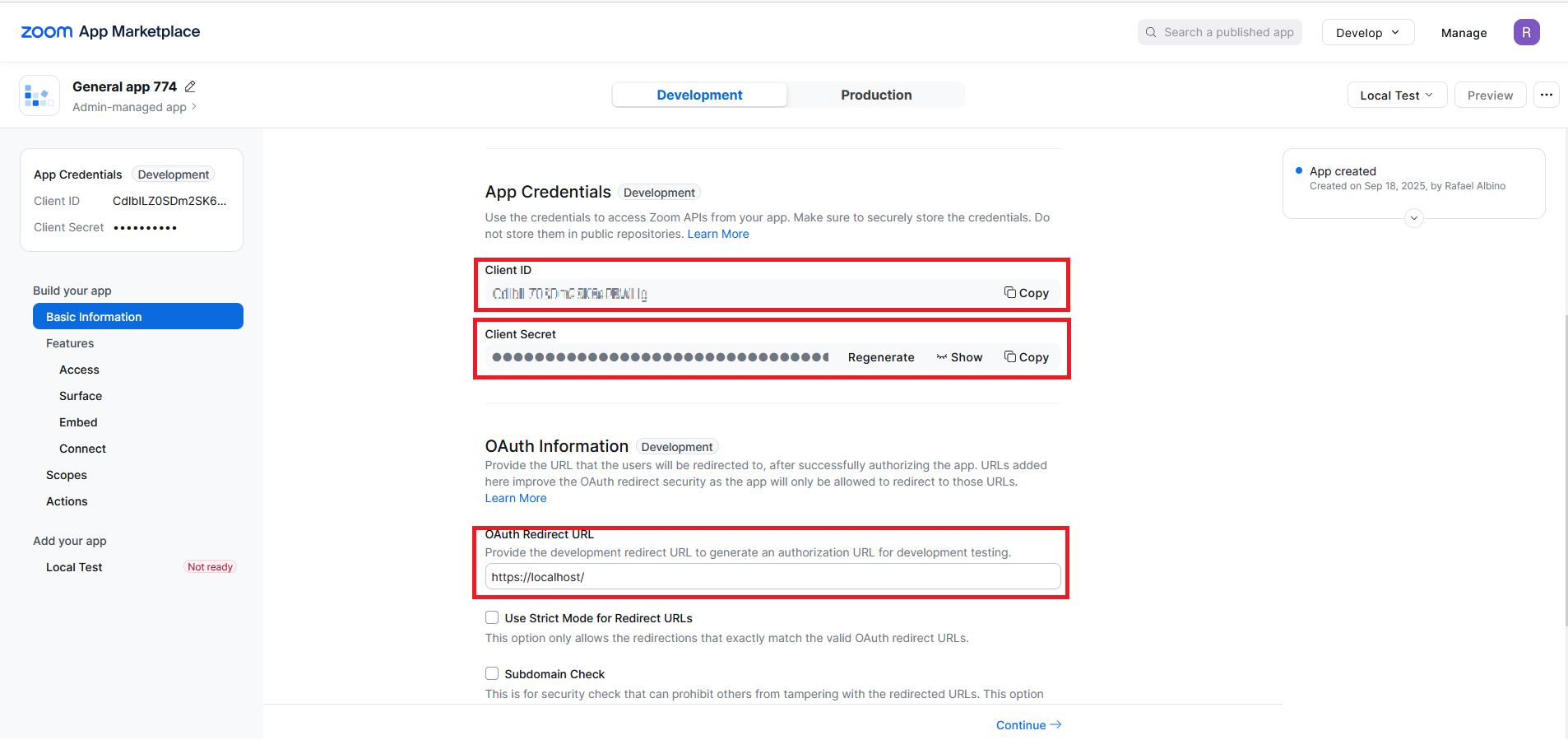
Task: Expand the Local Test dropdown
Action: pyautogui.click(x=1396, y=95)
